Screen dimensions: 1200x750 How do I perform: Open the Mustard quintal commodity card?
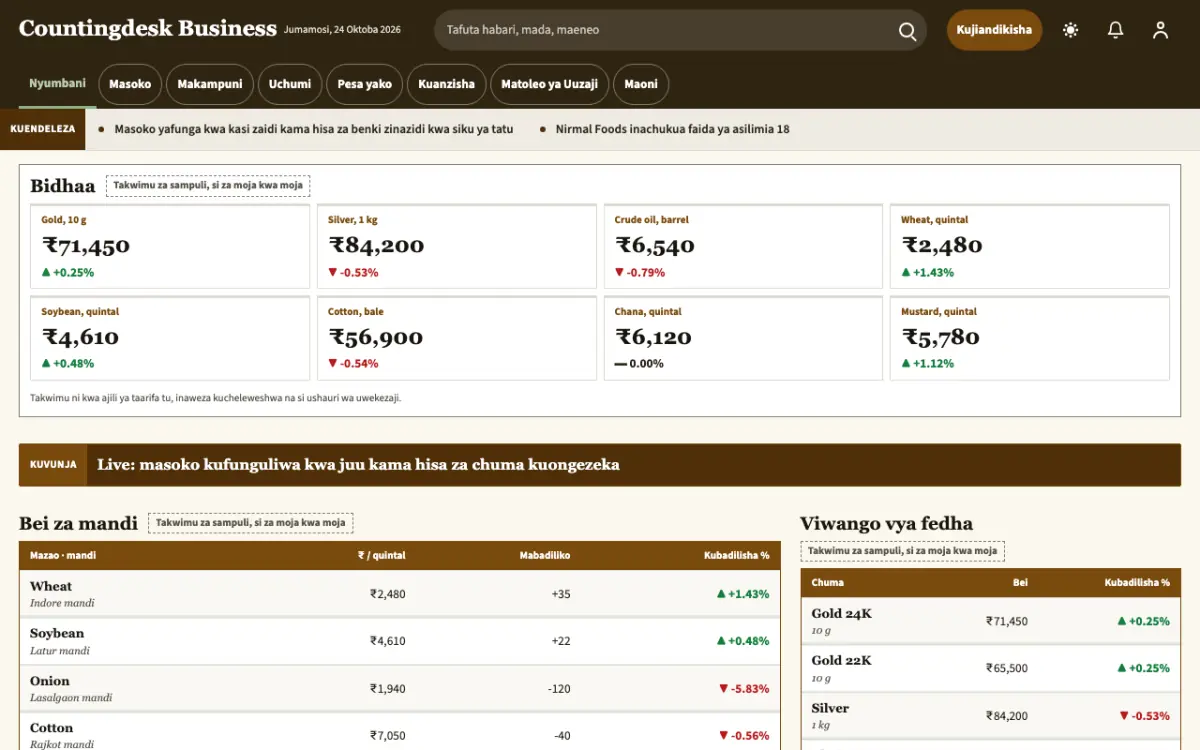point(1030,338)
